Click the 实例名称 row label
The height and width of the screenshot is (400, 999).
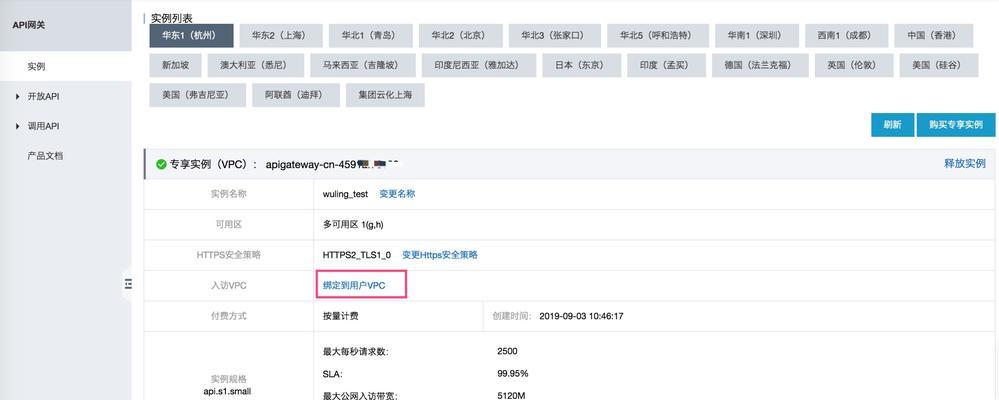[228, 194]
